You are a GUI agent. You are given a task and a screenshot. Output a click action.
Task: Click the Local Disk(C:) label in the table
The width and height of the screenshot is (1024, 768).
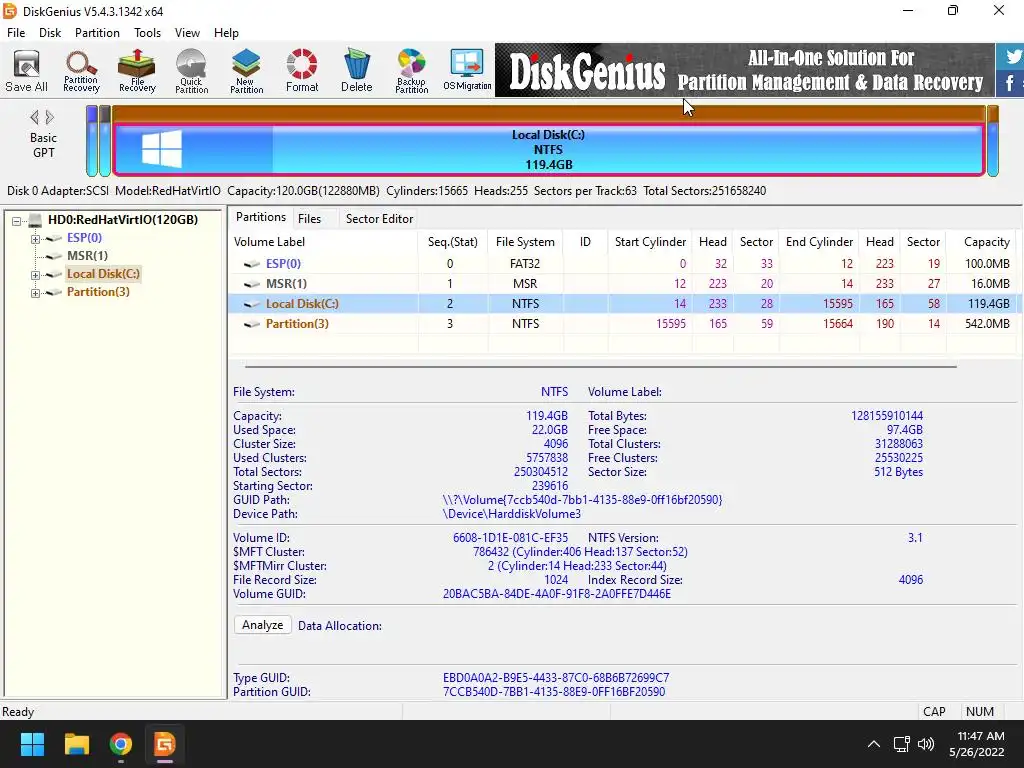pyautogui.click(x=302, y=304)
